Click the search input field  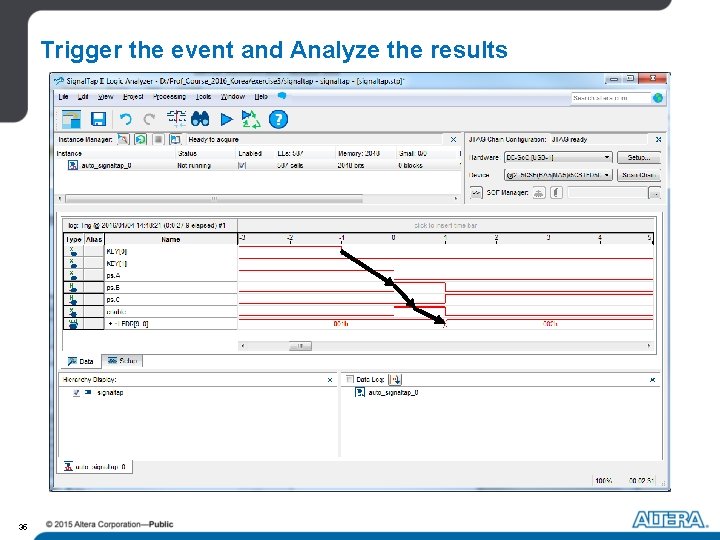611,98
